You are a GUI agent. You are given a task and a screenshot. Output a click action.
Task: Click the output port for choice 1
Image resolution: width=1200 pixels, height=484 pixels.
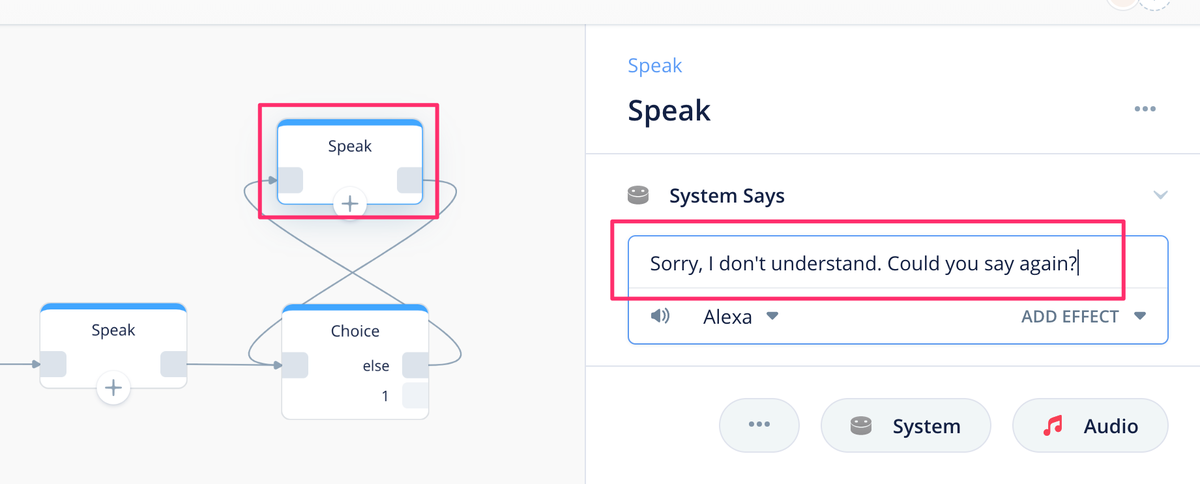click(415, 396)
